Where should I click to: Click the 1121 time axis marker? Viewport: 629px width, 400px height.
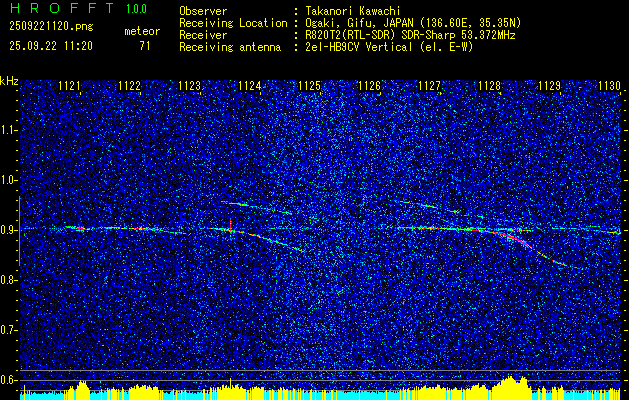pyautogui.click(x=69, y=85)
